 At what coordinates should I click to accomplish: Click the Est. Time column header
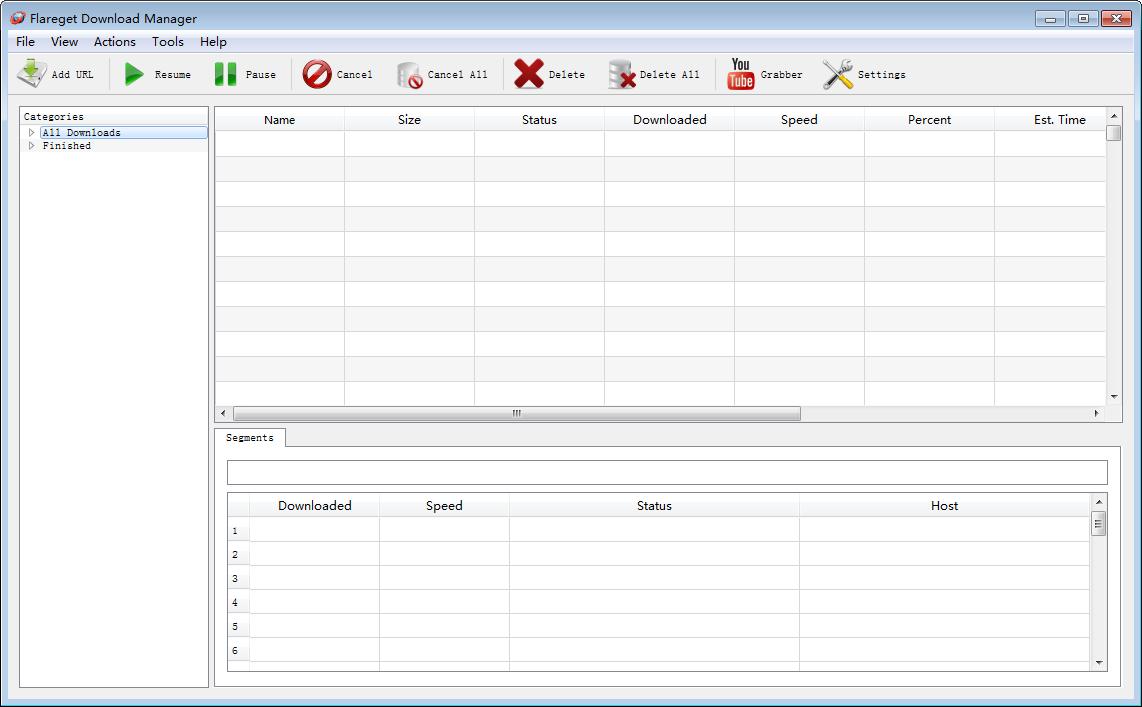click(1050, 119)
